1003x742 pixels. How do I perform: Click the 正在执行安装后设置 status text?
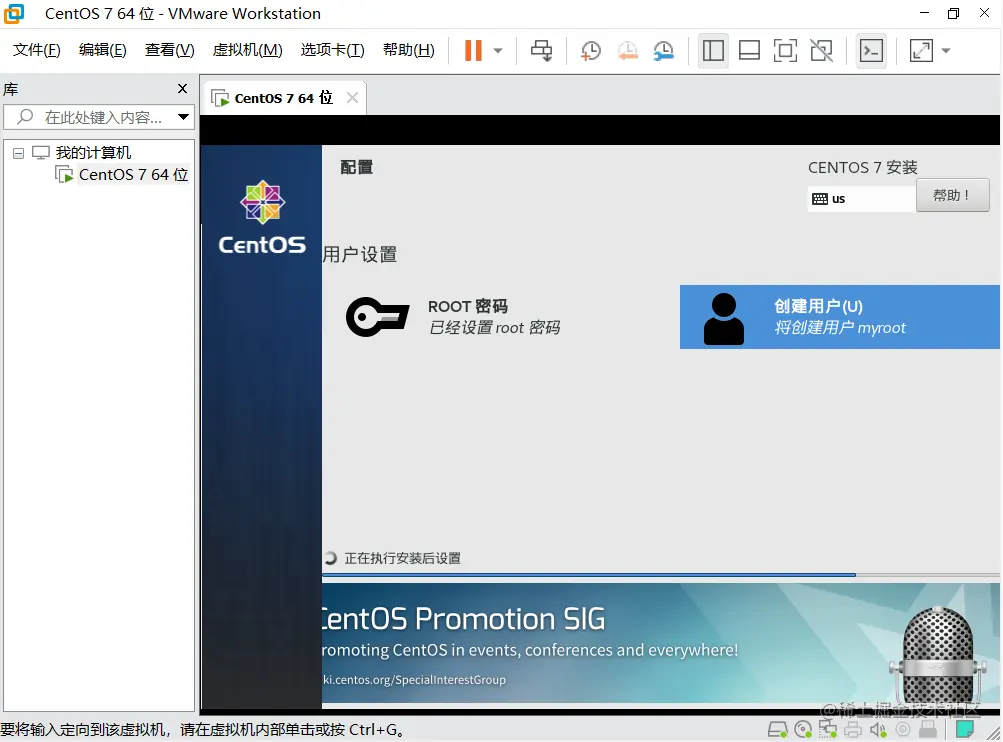[402, 558]
